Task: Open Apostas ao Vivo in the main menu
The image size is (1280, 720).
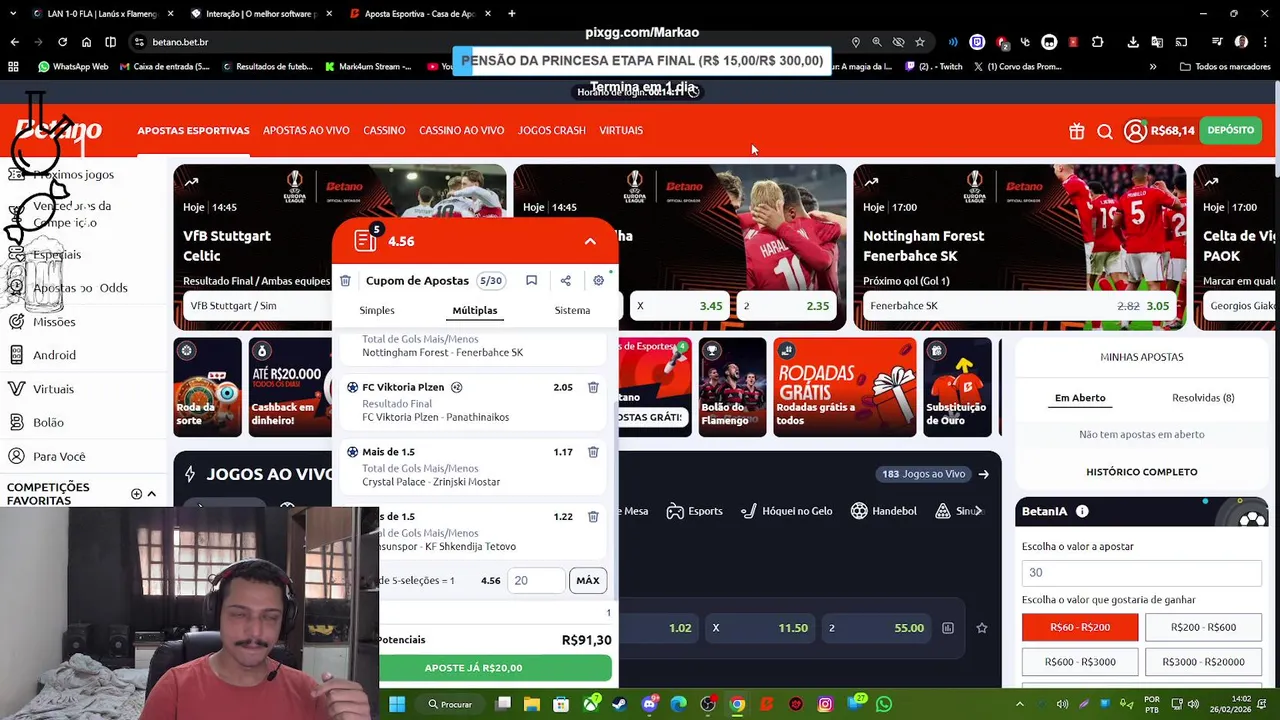Action: (306, 131)
